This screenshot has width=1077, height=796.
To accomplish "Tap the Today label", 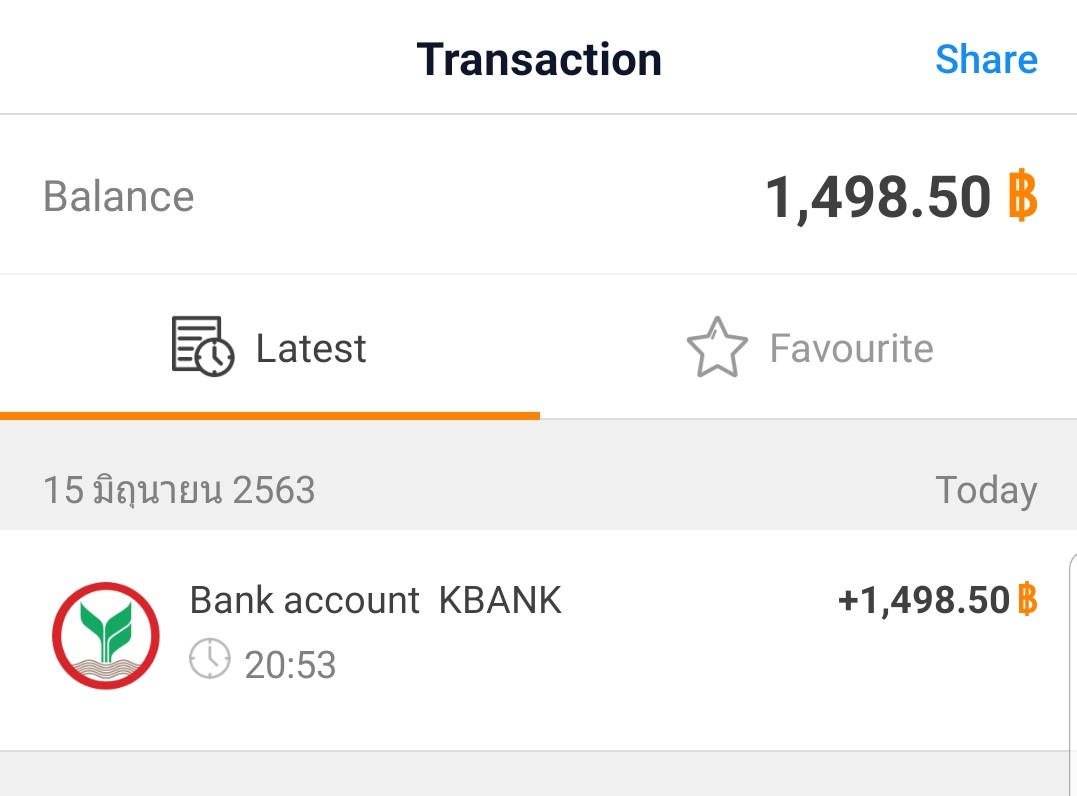I will (x=985, y=490).
